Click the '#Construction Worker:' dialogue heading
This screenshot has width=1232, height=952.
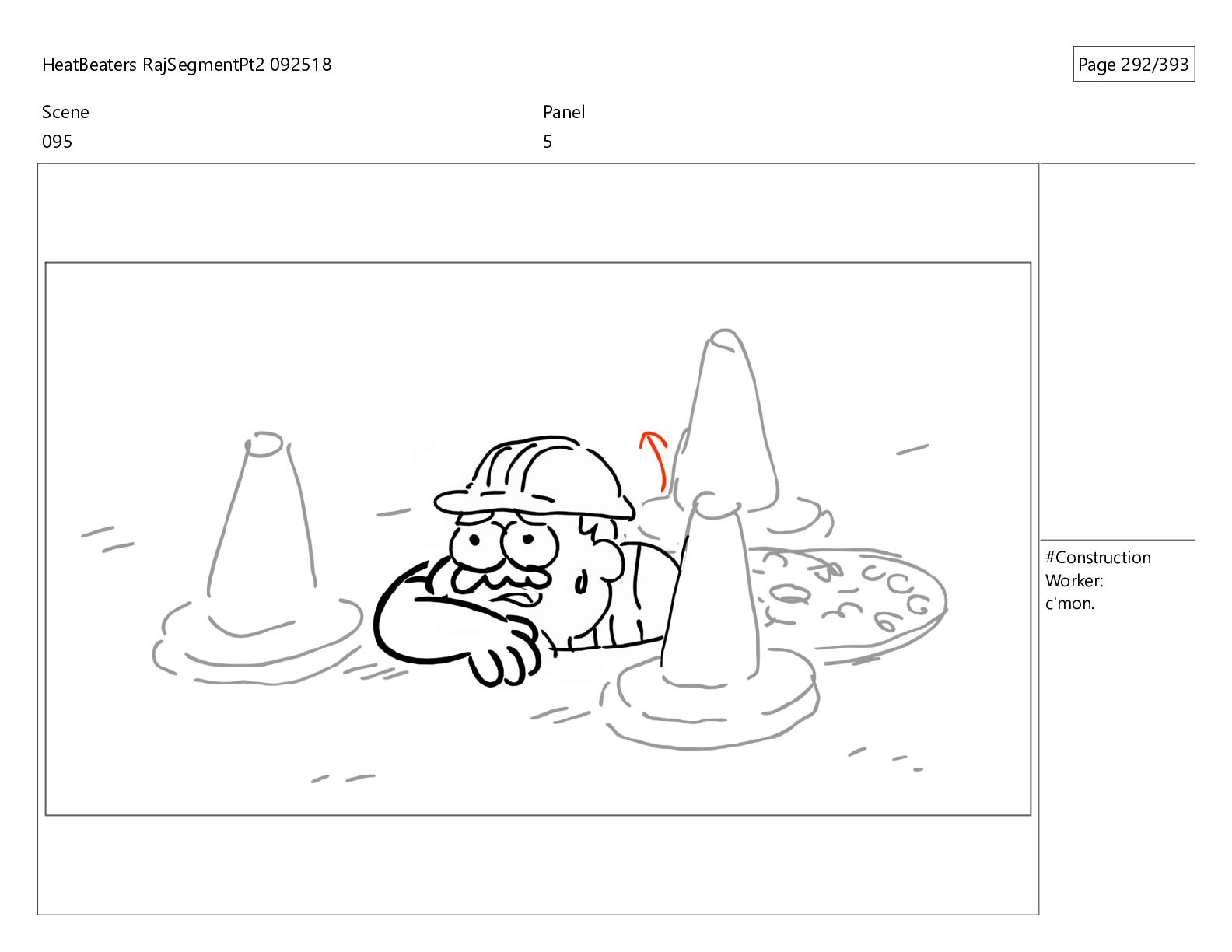pyautogui.click(x=1097, y=569)
